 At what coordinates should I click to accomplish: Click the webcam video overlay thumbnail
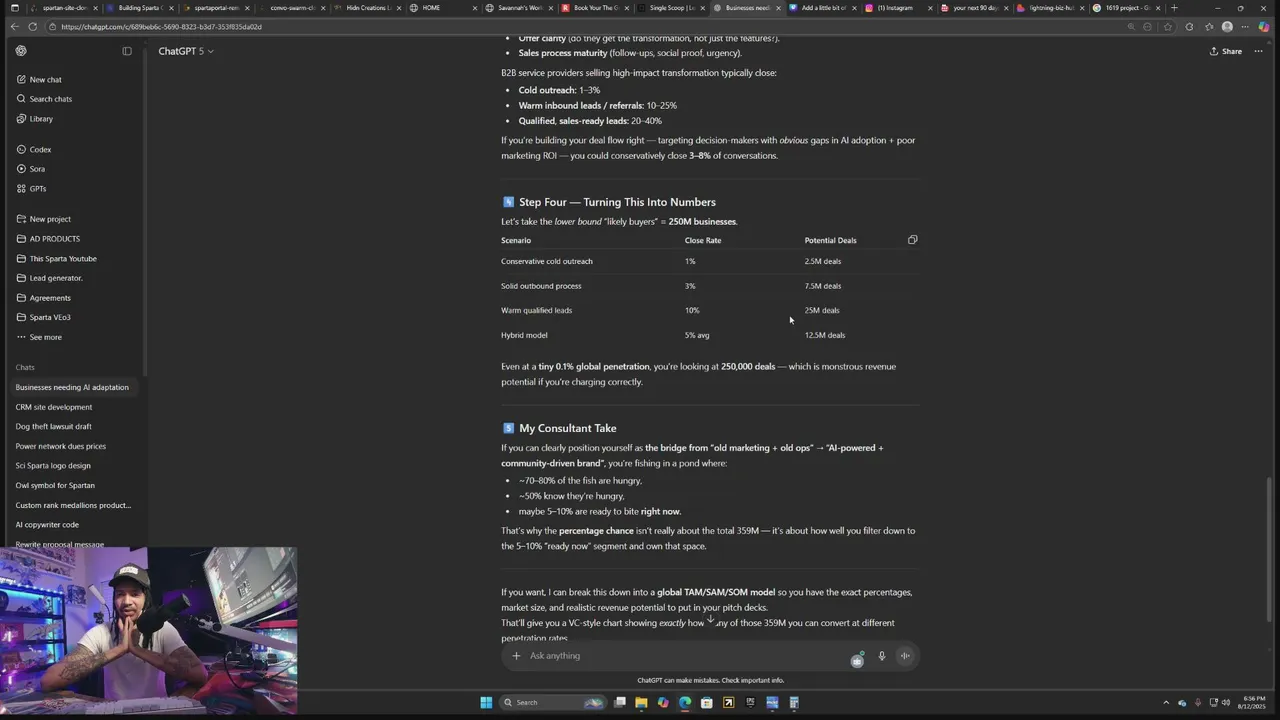coord(148,630)
